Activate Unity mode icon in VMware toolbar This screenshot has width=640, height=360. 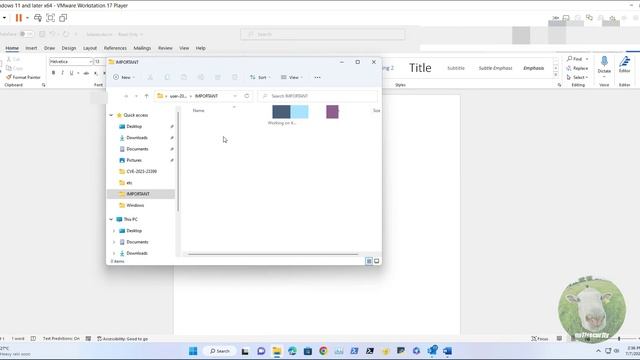click(63, 18)
